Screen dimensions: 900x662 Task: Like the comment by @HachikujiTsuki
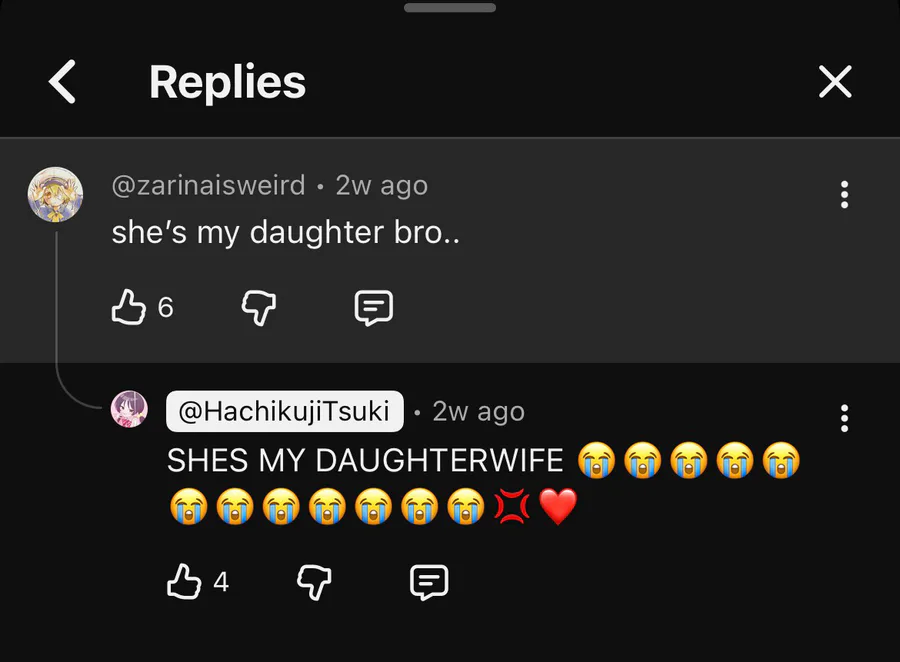[x=185, y=581]
